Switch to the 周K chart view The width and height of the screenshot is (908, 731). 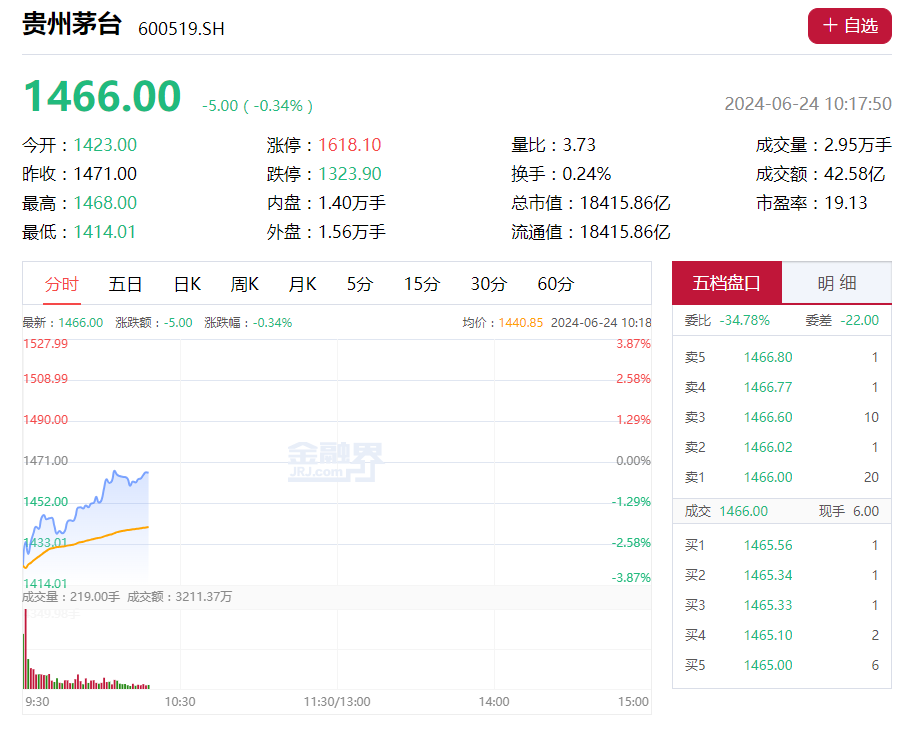click(x=245, y=284)
